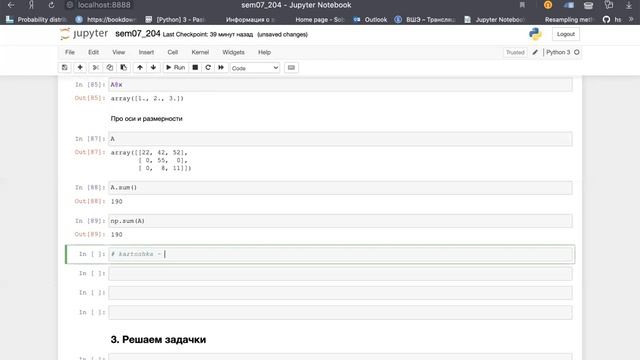
Task: Open the GitHub bookmark icon
Action: tap(607, 20)
